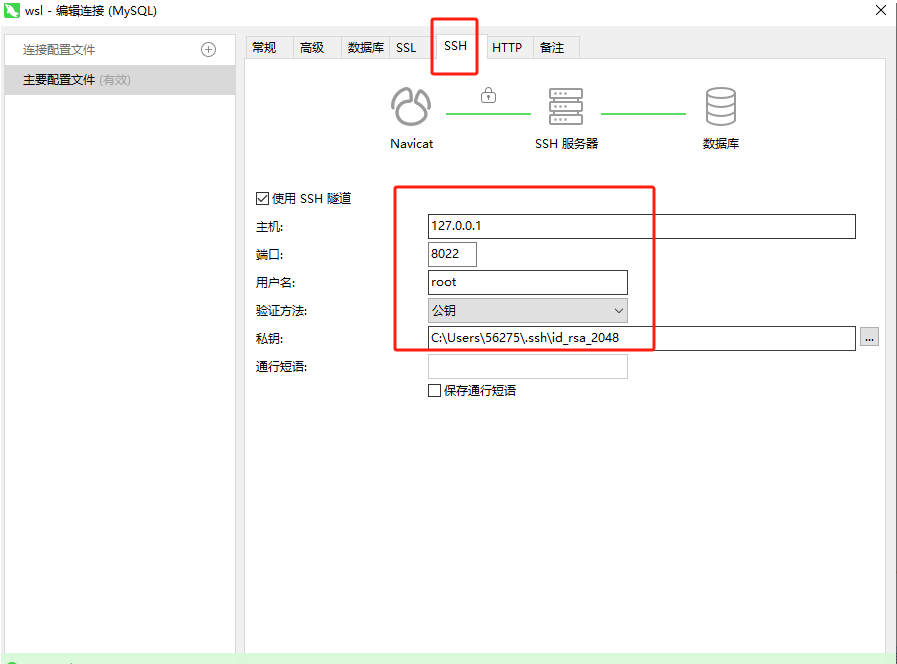Screen dimensions: 897x664
Task: Click the 用户名 field containing root
Action: click(x=527, y=282)
